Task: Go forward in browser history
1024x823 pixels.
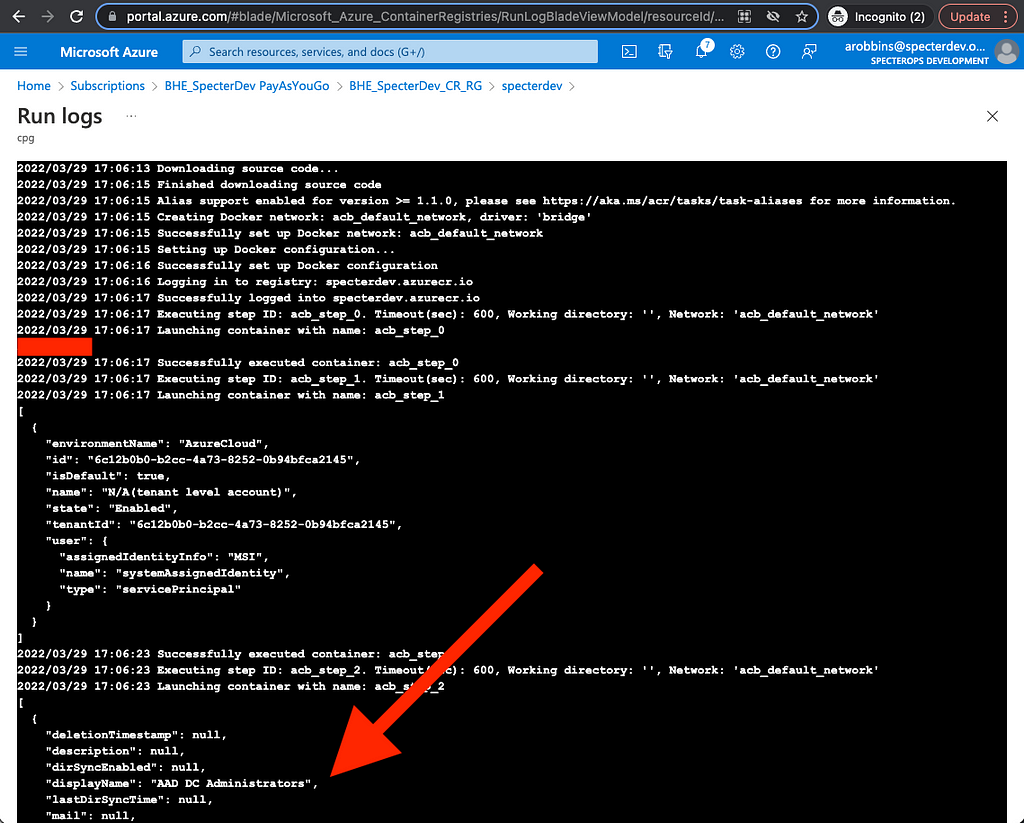Action: [48, 16]
